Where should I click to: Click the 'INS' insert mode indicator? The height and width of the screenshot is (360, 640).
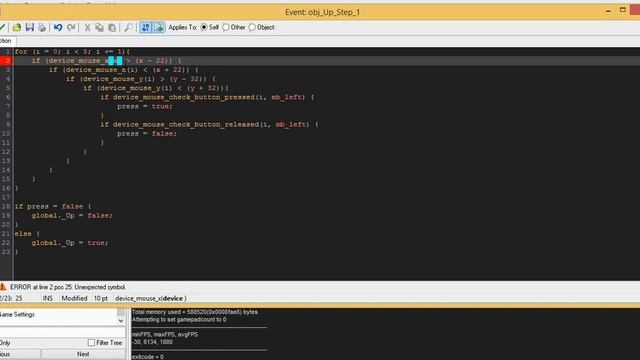point(48,298)
